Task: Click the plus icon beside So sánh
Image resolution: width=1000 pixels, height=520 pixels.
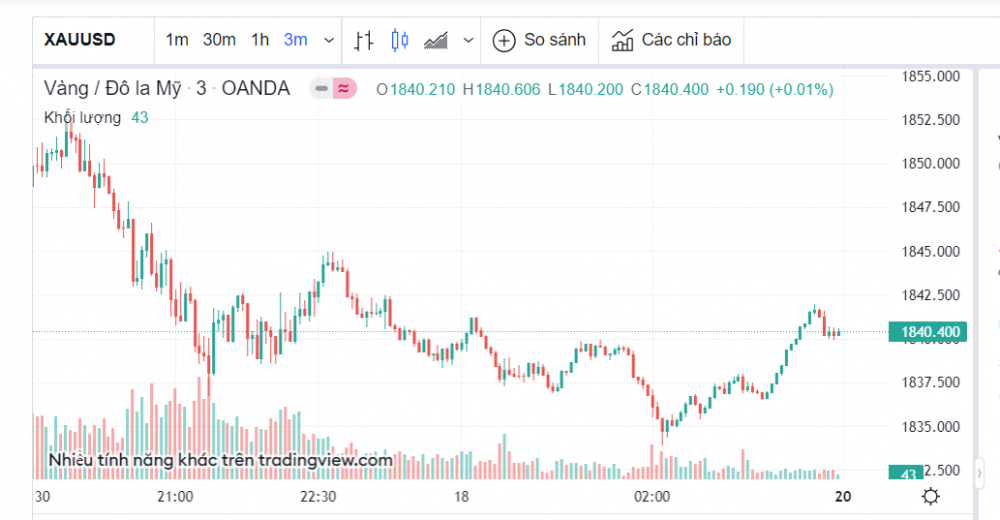Action: tap(504, 40)
